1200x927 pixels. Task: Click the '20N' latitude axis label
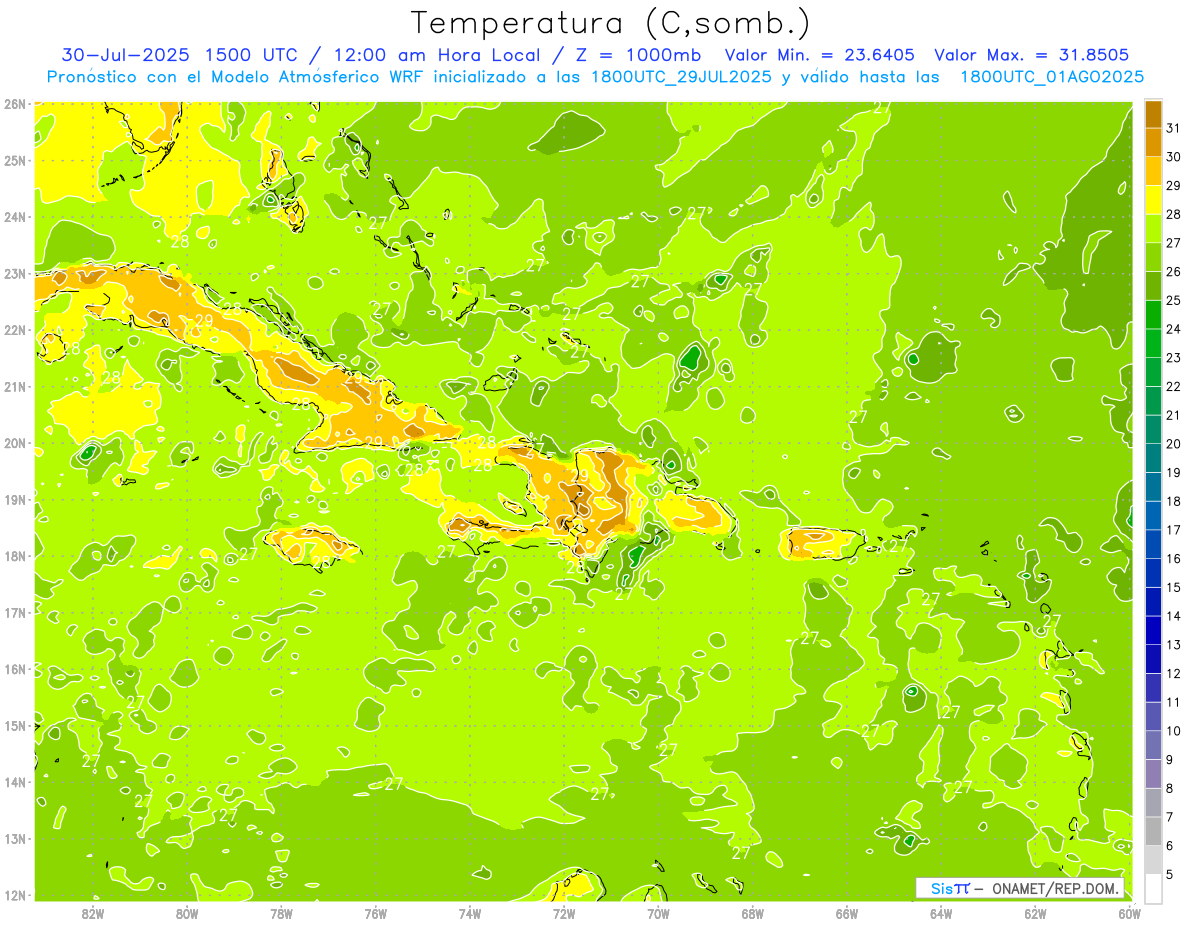coord(15,443)
